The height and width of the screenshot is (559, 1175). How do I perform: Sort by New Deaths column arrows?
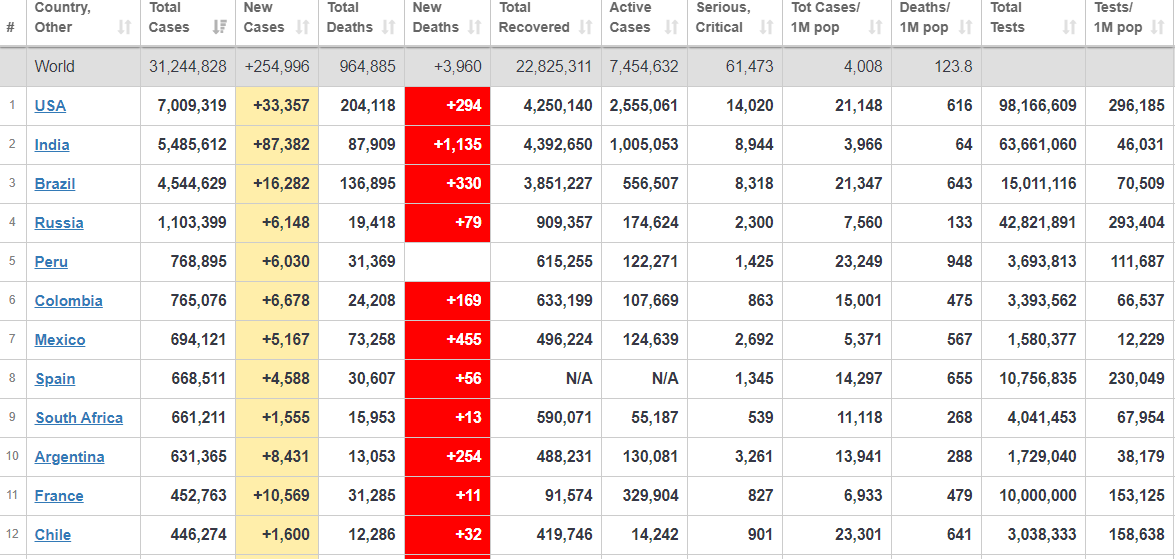[x=474, y=27]
